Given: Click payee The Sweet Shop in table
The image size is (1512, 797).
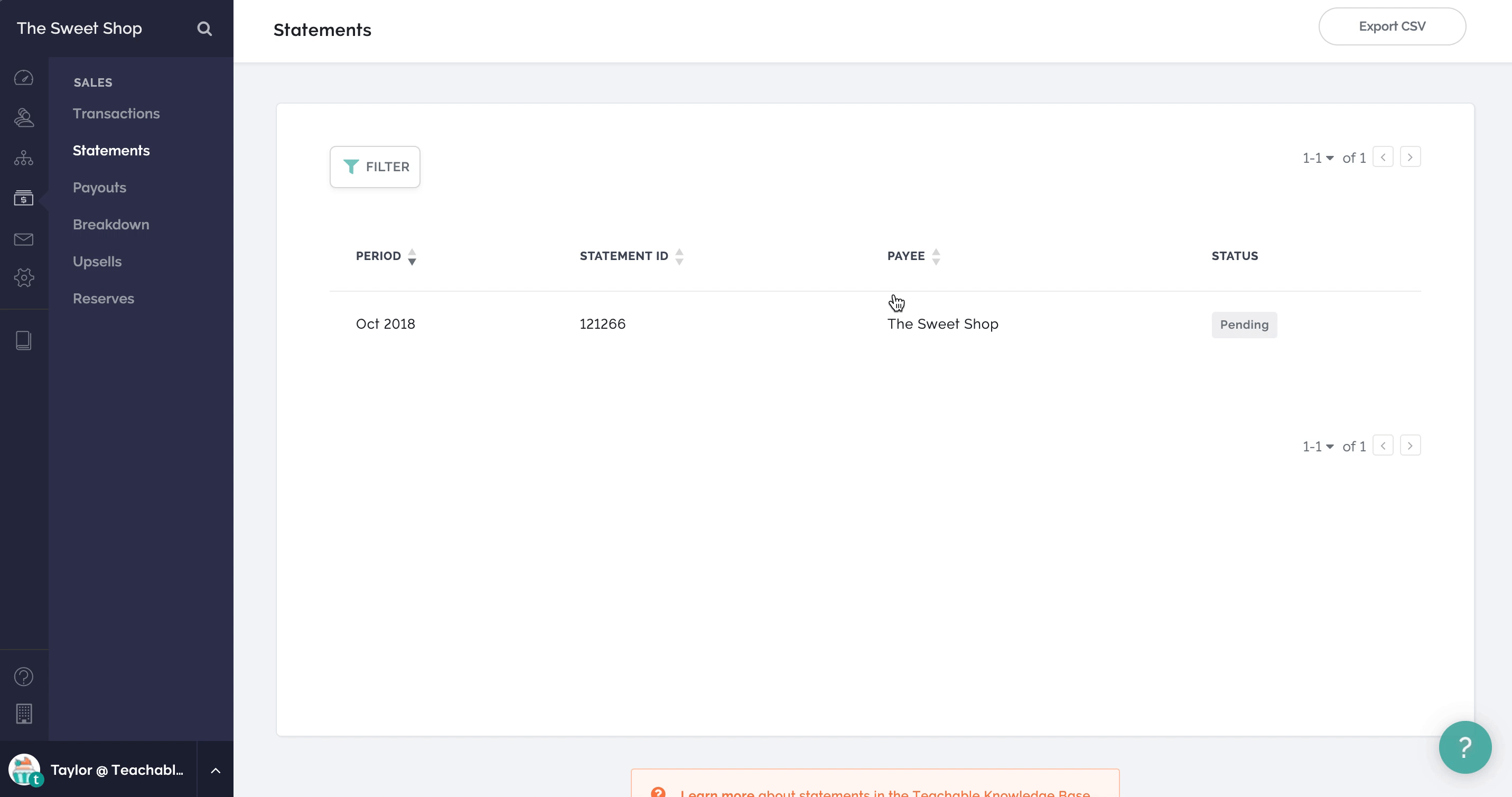Looking at the screenshot, I should coord(942,324).
